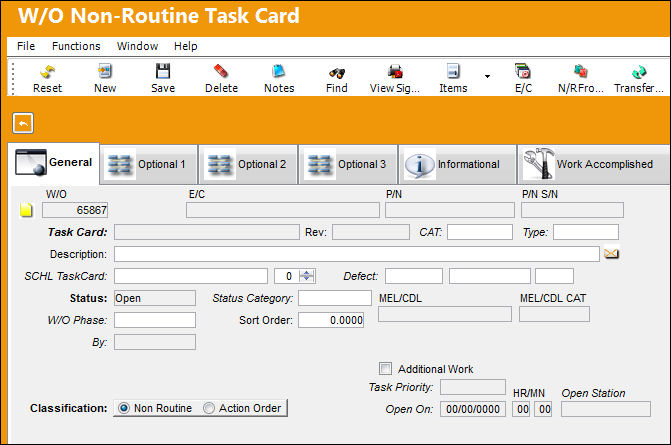Click the MN minutes field

pos(543,409)
